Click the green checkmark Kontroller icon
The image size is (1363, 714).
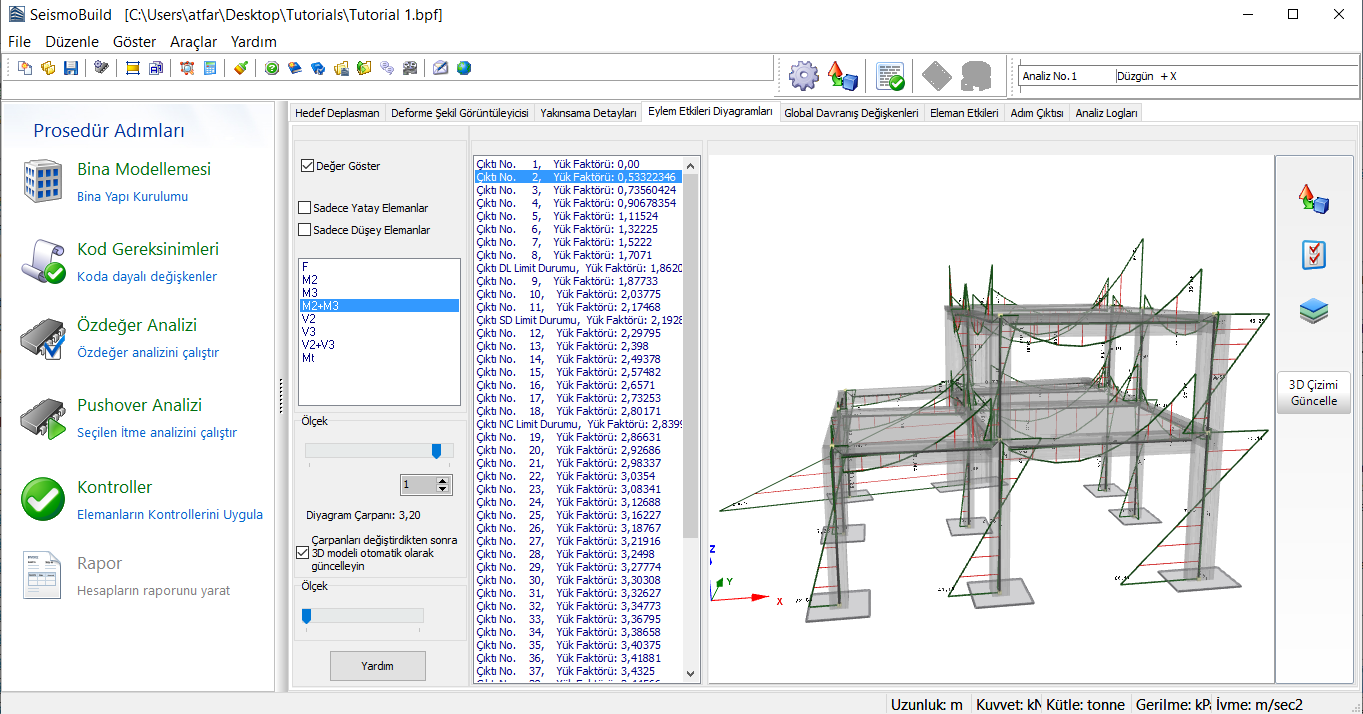coord(43,499)
